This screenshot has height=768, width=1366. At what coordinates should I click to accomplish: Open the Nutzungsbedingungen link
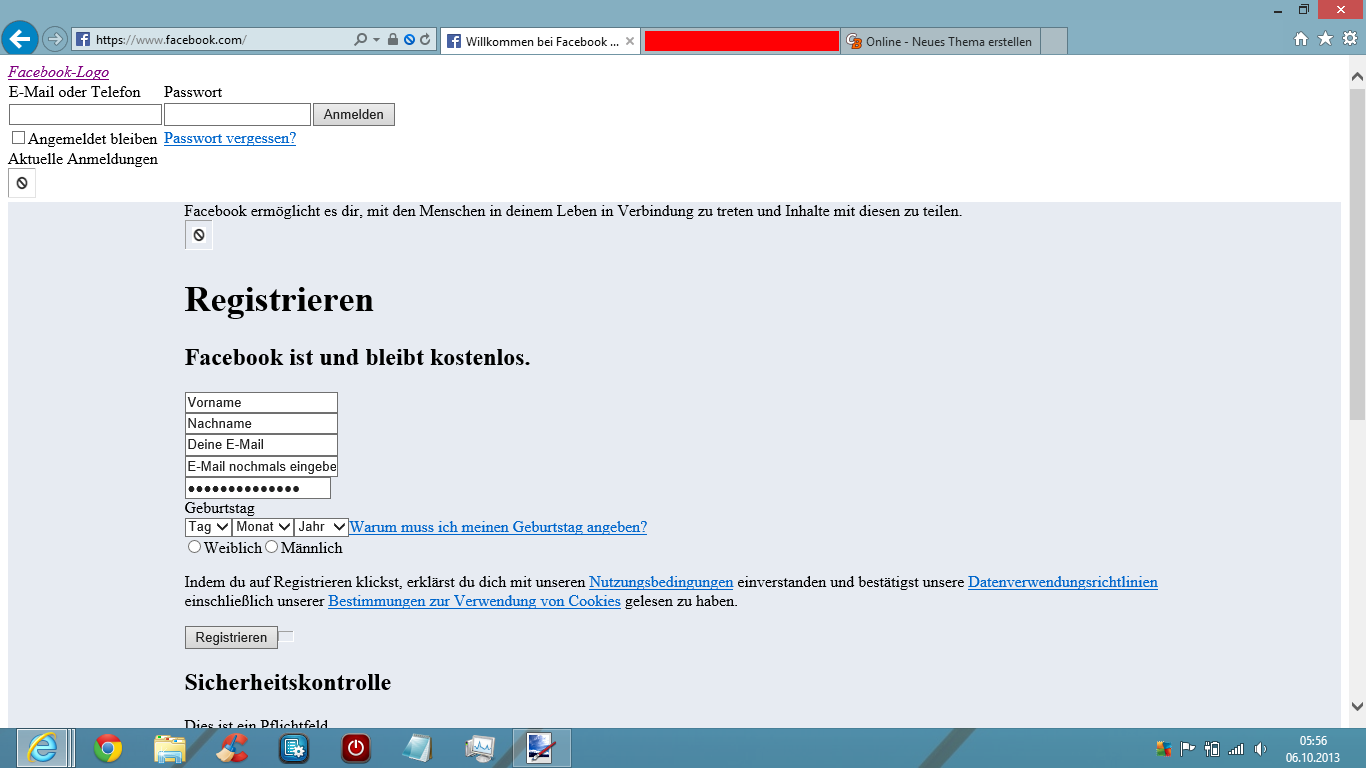click(x=661, y=582)
